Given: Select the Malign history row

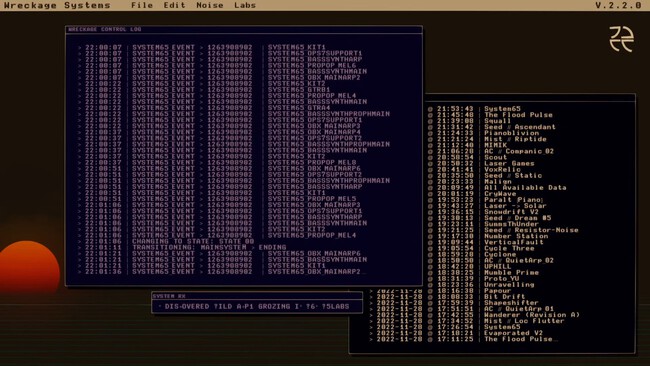Looking at the screenshot, I should coord(470,181).
